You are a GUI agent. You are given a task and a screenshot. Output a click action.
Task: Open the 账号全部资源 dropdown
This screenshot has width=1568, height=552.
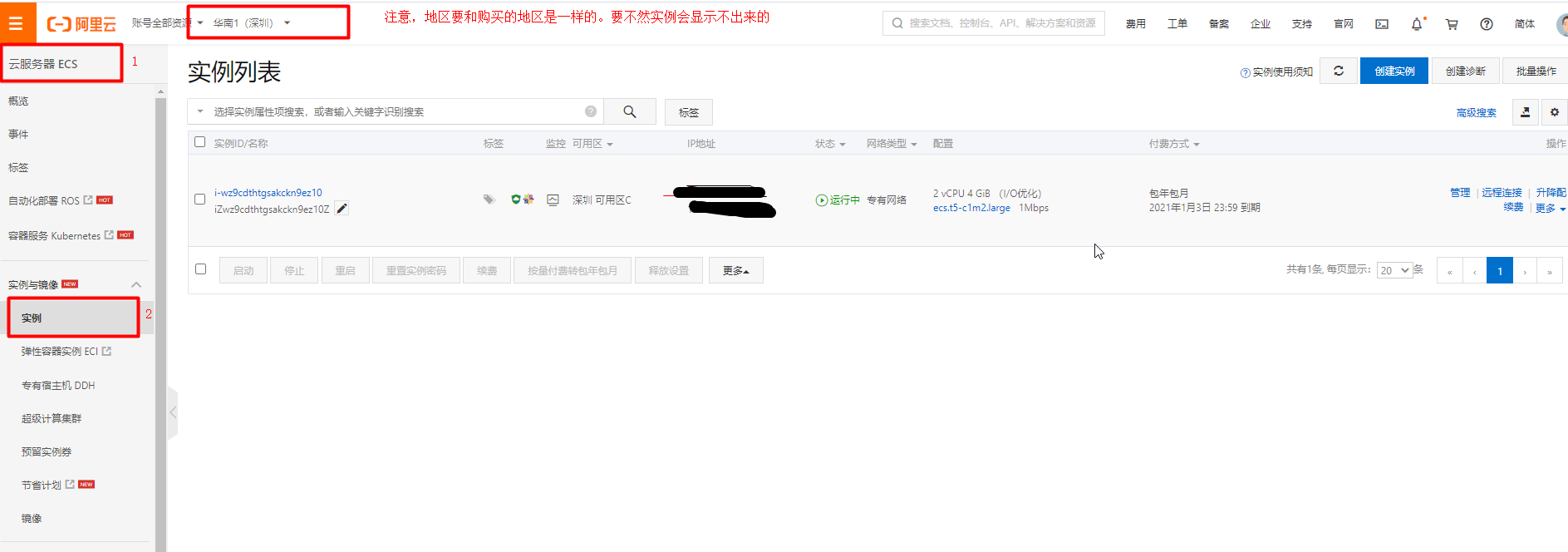(x=167, y=23)
